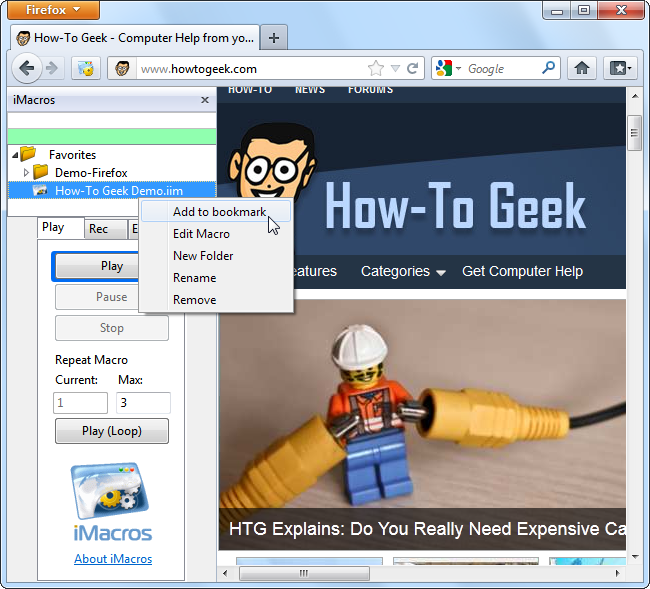Click the Stop button

(112, 328)
